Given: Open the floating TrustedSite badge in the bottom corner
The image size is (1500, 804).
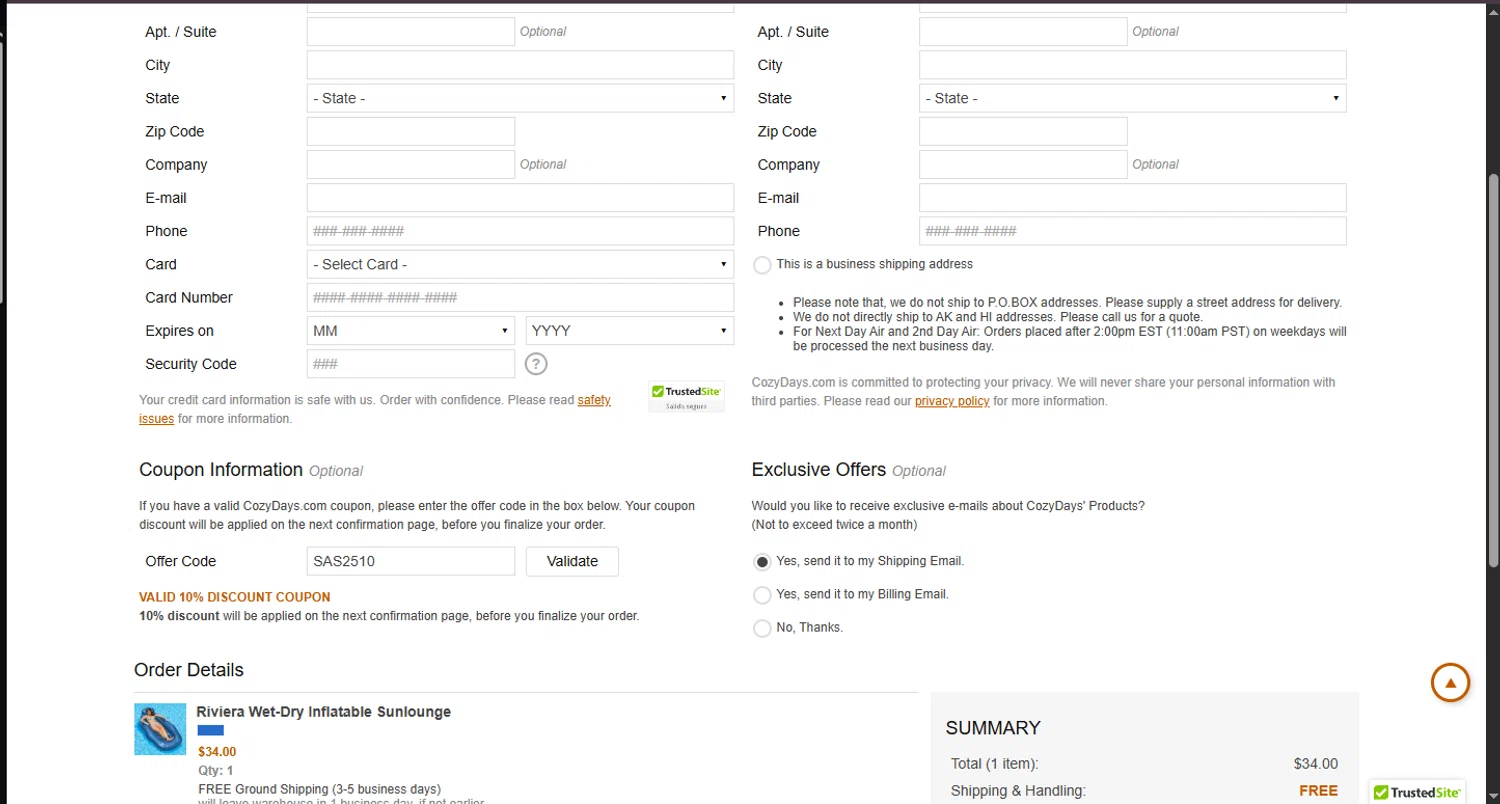Looking at the screenshot, I should click(1418, 792).
